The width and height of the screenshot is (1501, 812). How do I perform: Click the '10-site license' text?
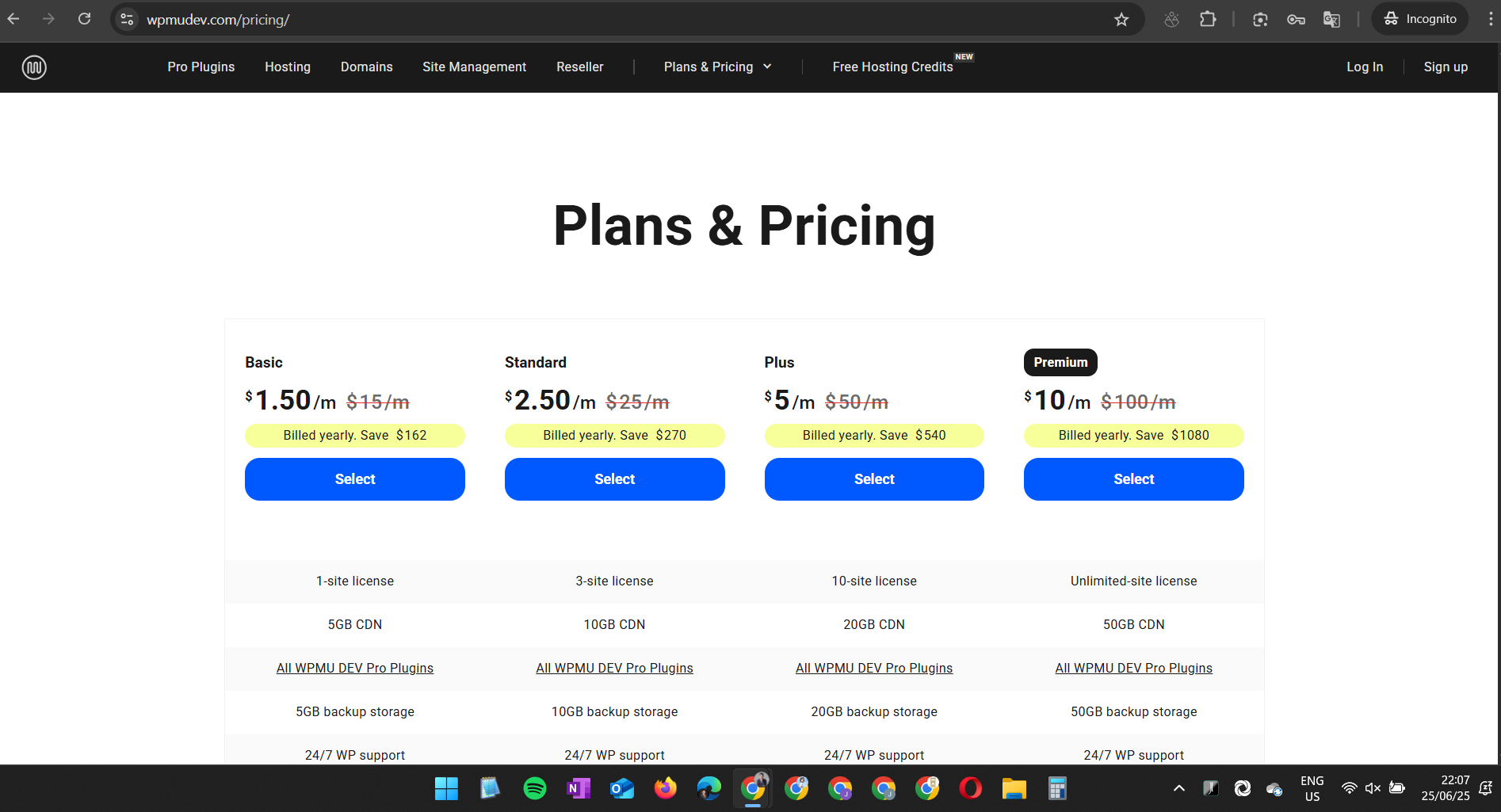pyautogui.click(x=874, y=581)
